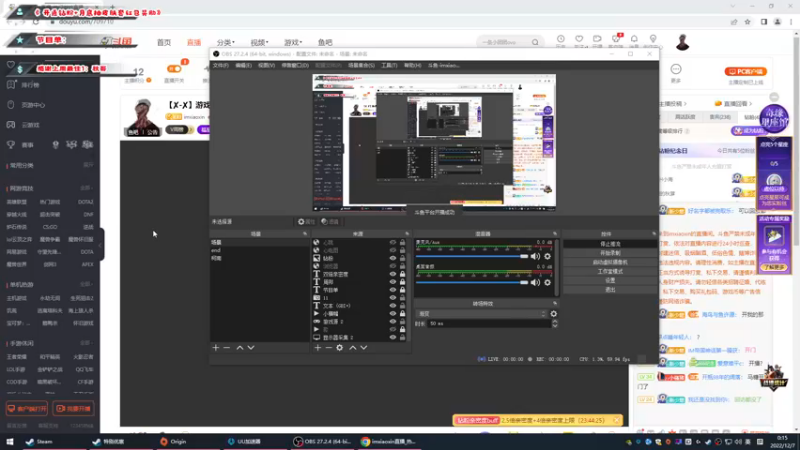Open mic/Aux audio settings gear

click(547, 256)
